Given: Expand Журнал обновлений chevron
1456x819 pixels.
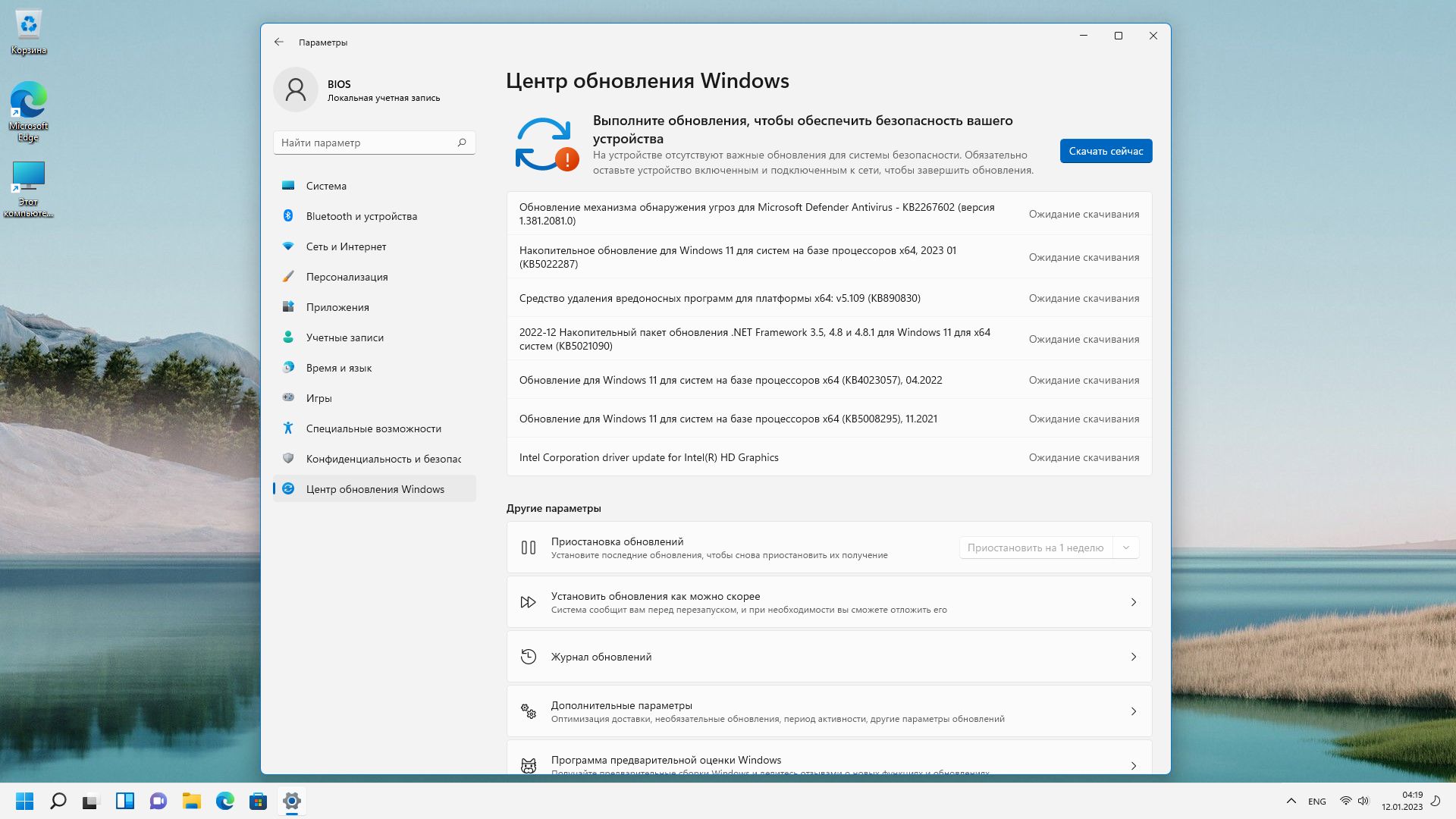Looking at the screenshot, I should pos(1134,657).
